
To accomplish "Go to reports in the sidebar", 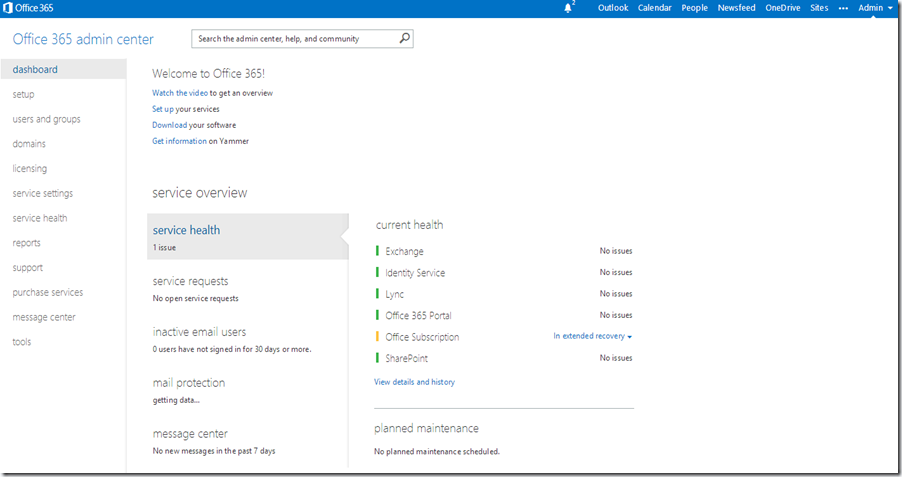I will point(26,243).
